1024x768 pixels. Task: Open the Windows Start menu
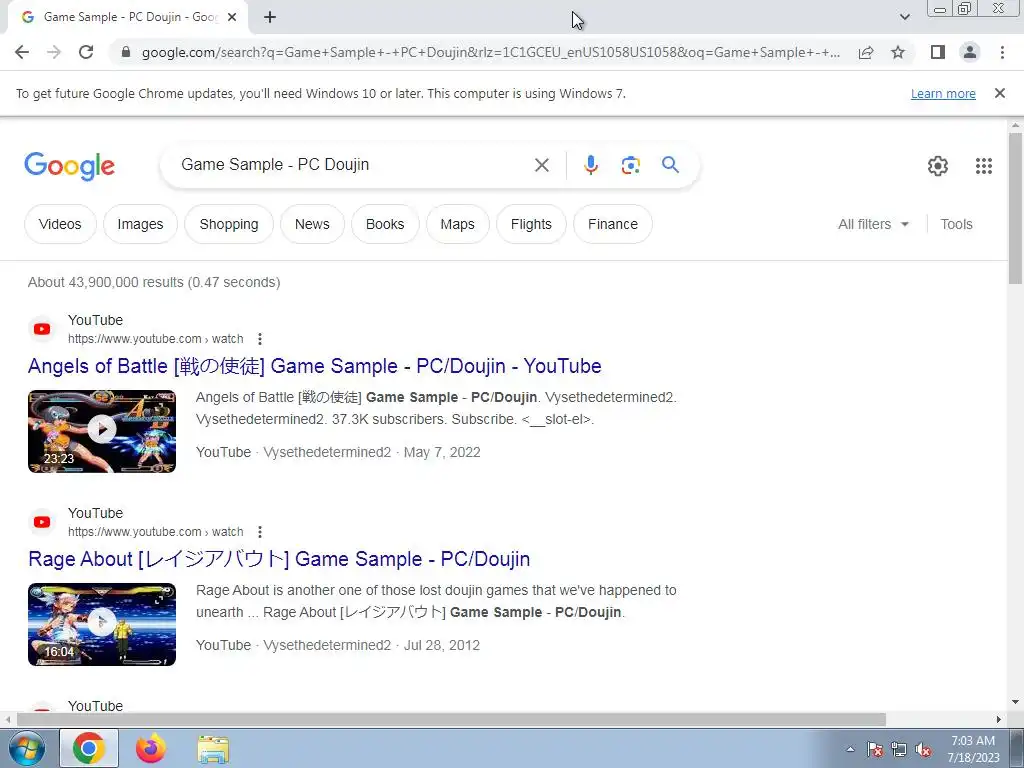tap(27, 748)
